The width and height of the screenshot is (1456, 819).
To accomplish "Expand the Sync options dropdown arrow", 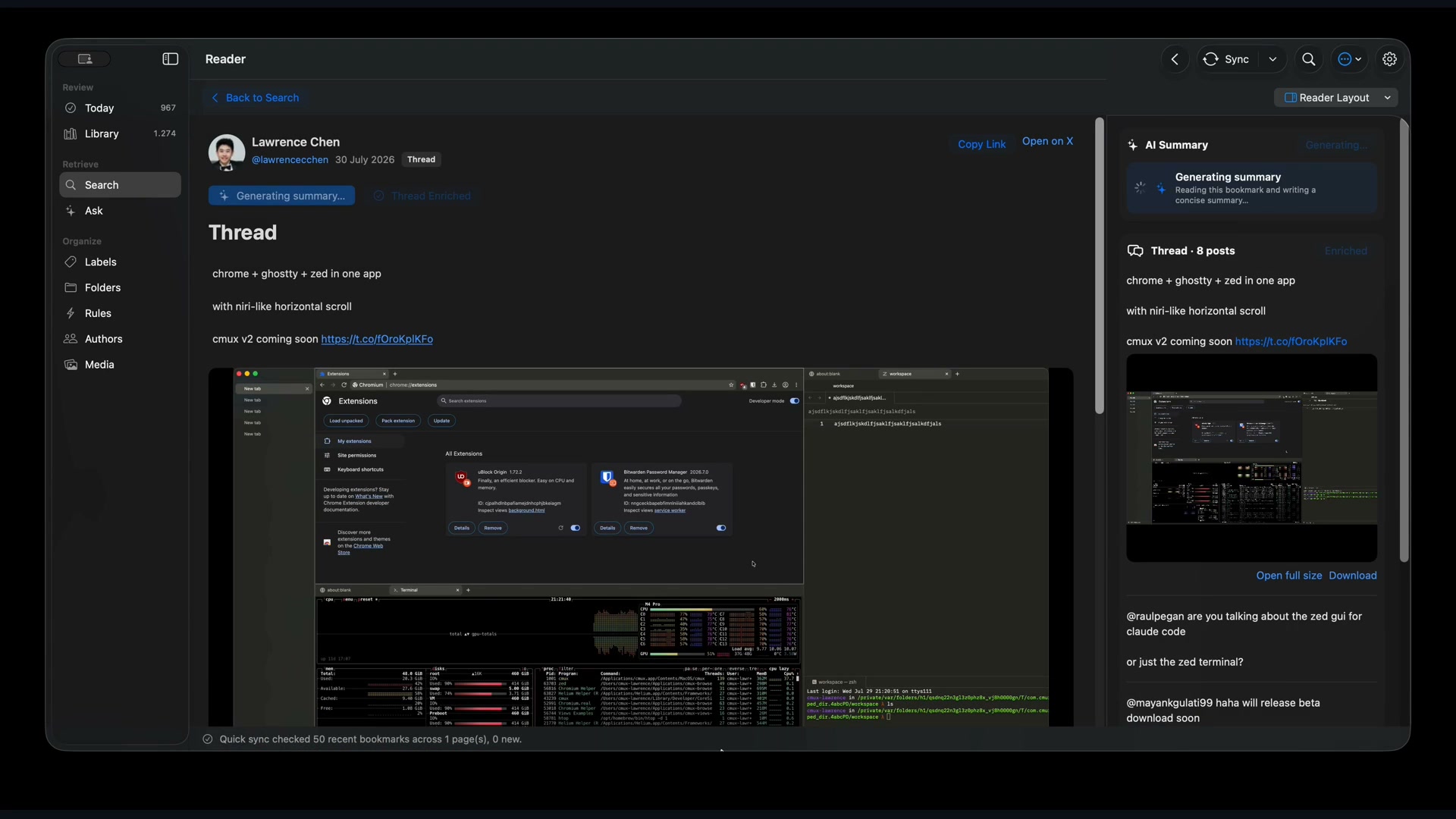I will 1272,59.
